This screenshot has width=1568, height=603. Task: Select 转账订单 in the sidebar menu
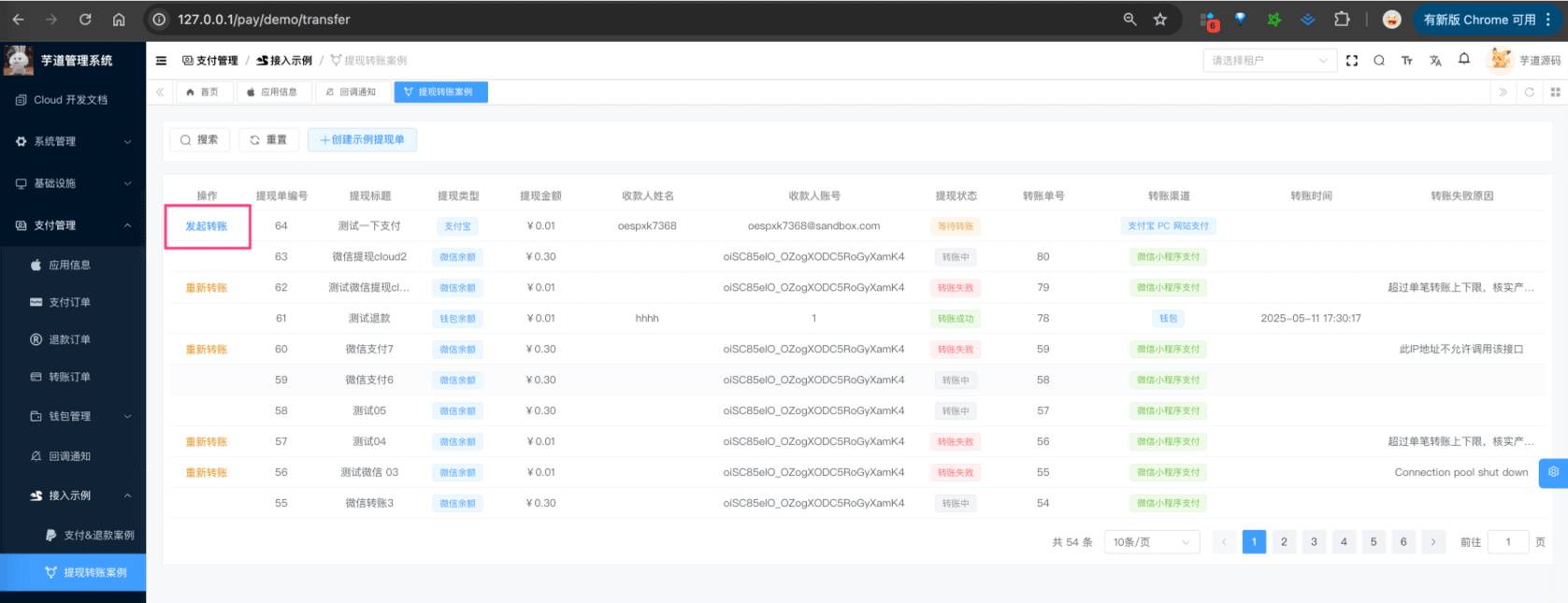coord(70,377)
